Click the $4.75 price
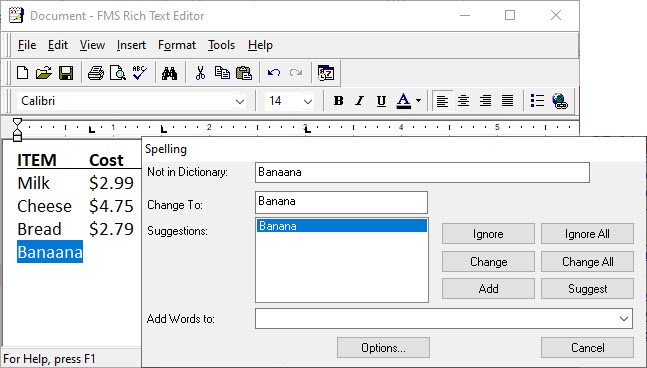The width and height of the screenshot is (647, 368). 111,206
